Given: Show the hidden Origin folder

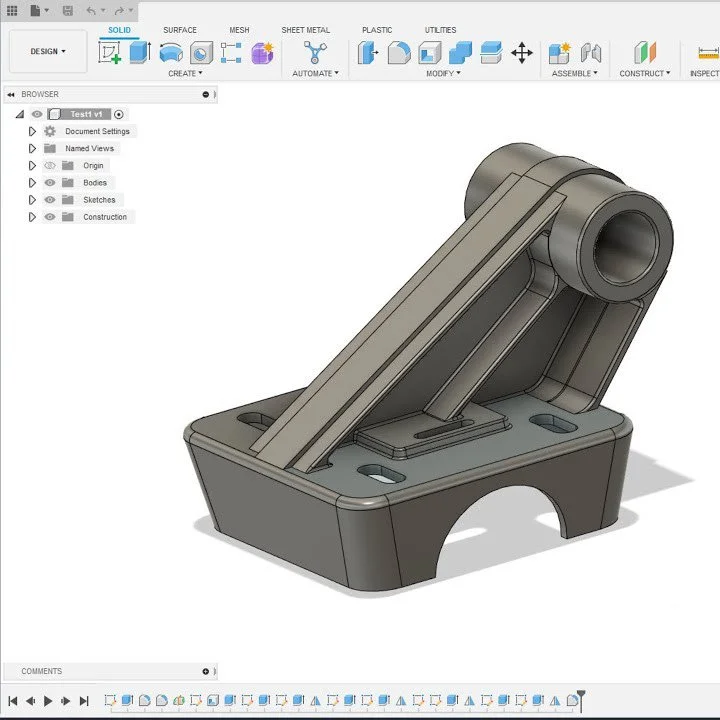Looking at the screenshot, I should point(50,165).
